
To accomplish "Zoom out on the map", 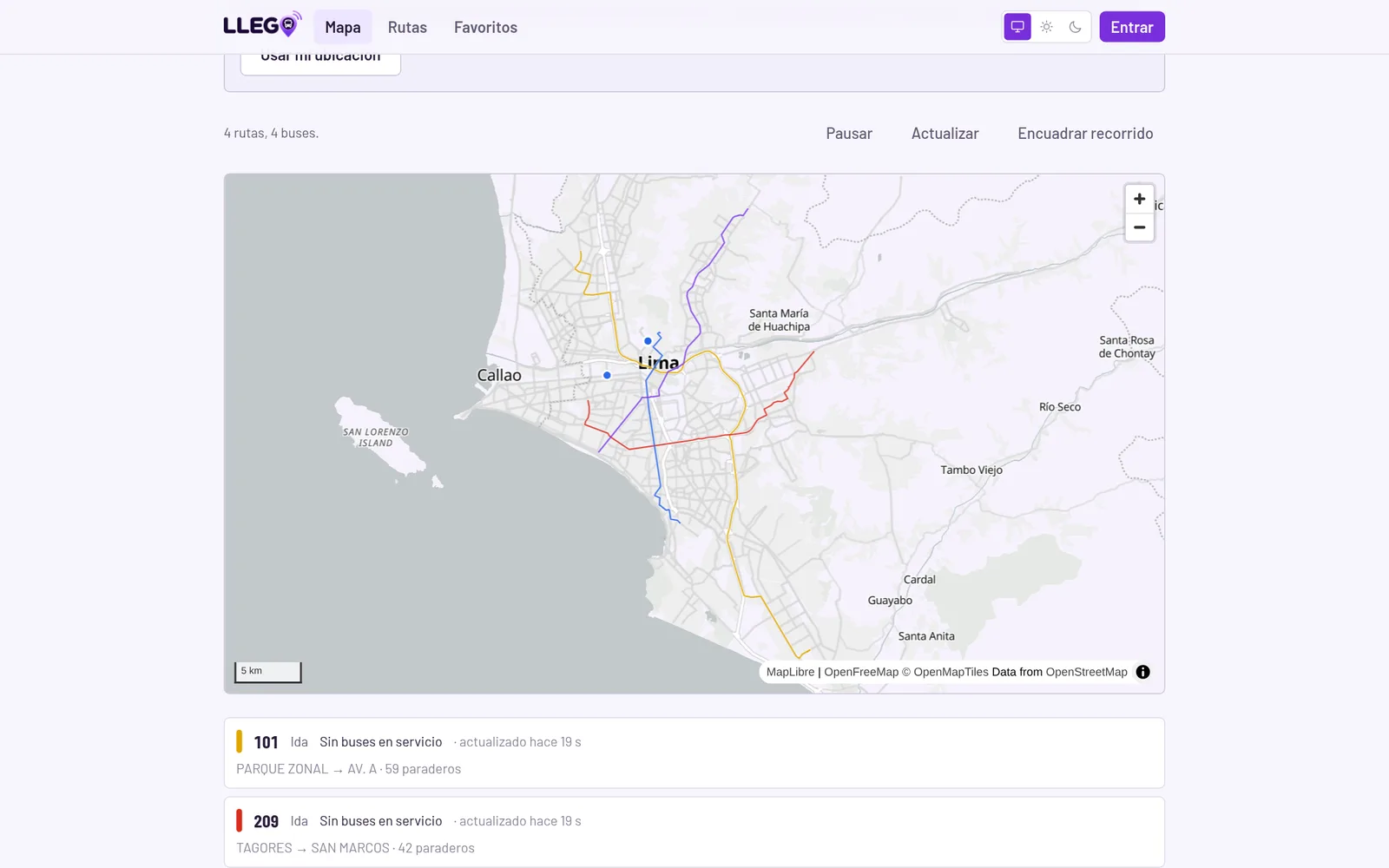I will pyautogui.click(x=1140, y=227).
